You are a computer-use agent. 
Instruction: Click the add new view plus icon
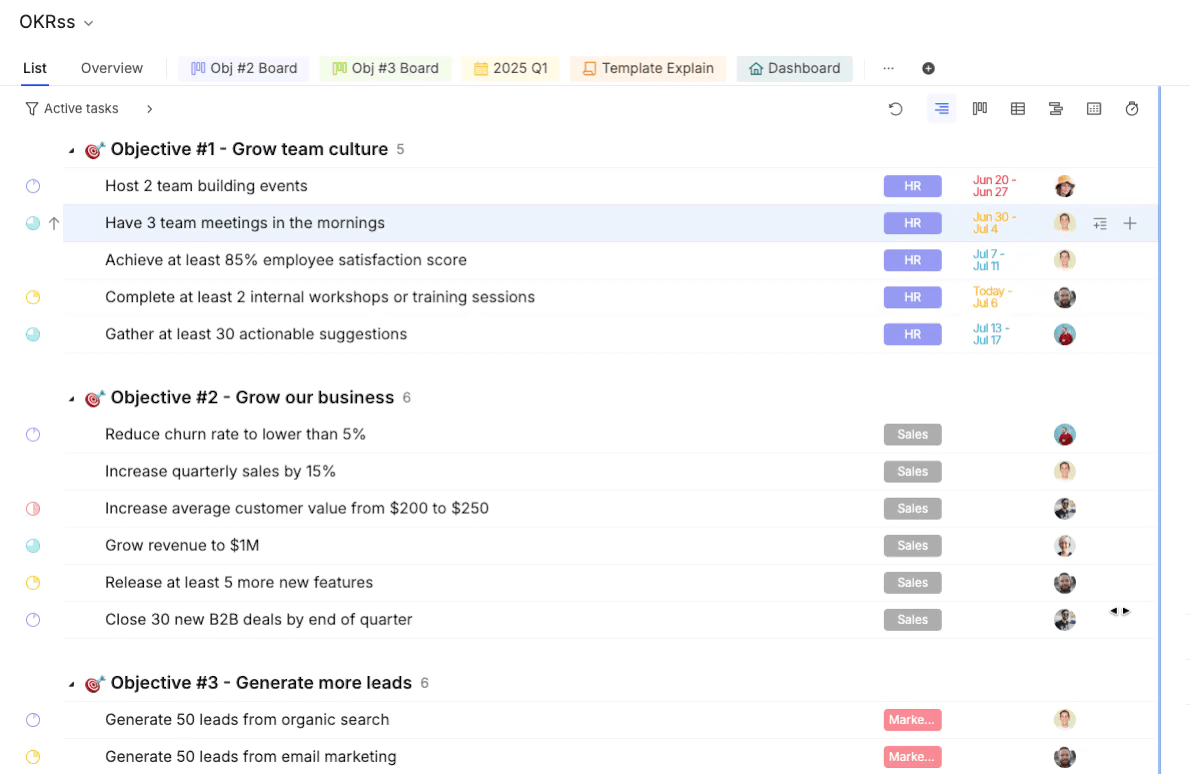(x=928, y=68)
